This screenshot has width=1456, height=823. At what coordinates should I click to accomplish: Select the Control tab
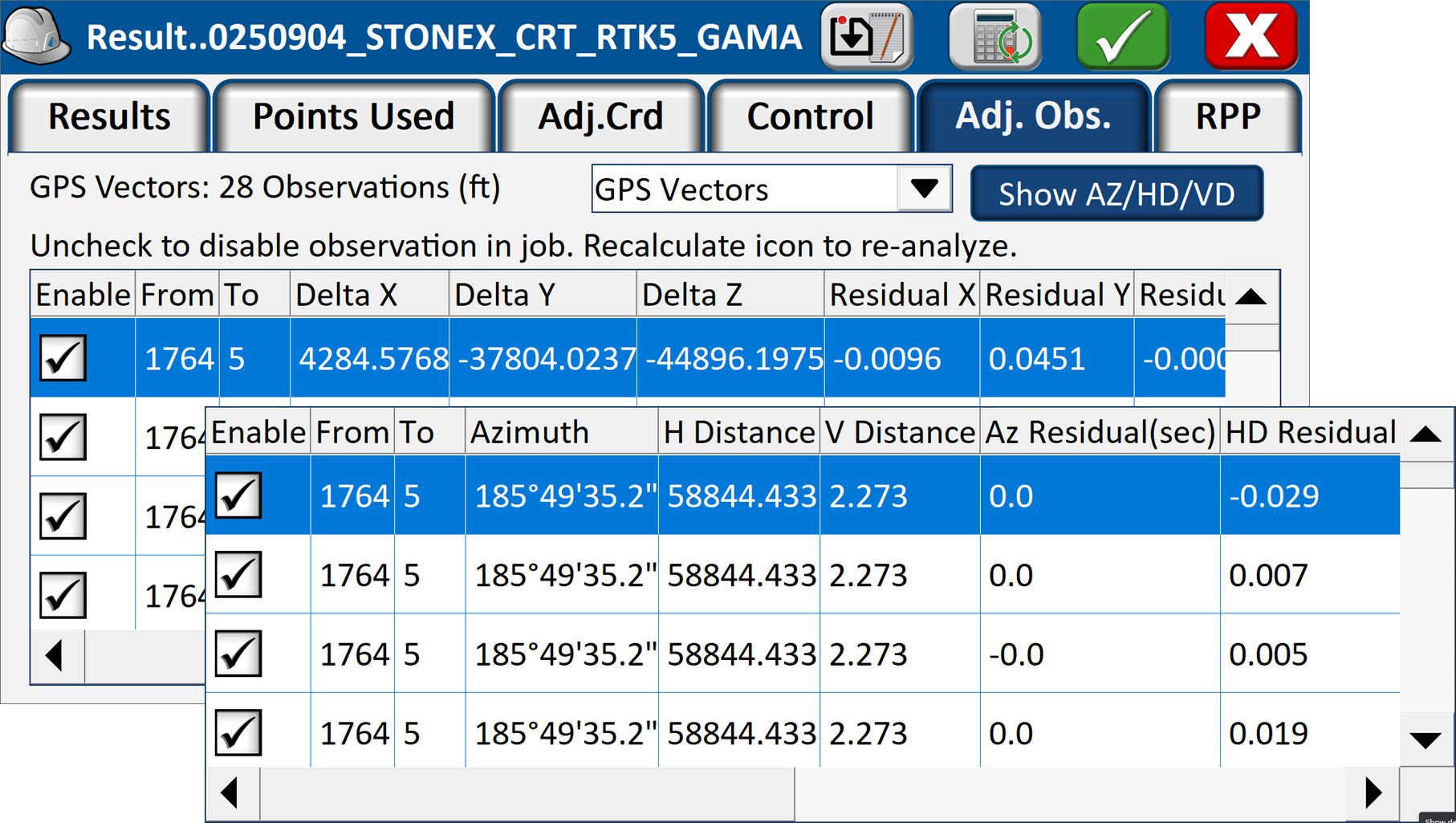[811, 116]
